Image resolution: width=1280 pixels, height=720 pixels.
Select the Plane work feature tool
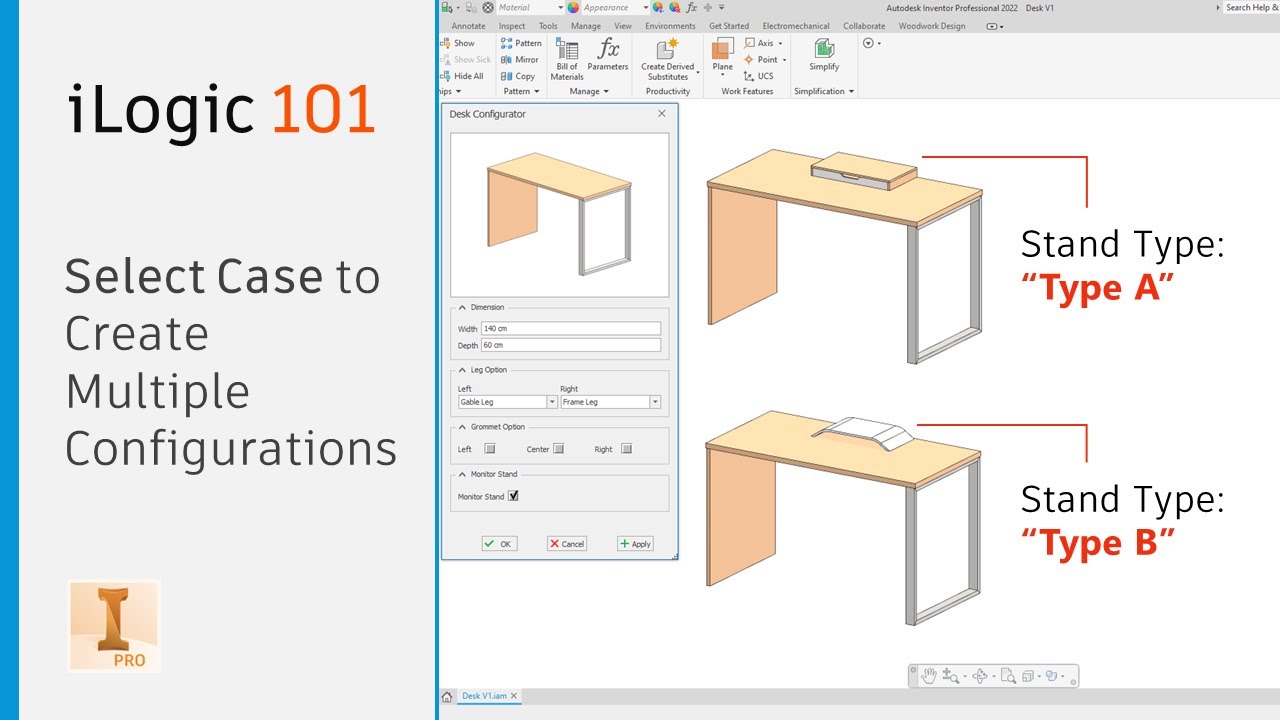(722, 57)
